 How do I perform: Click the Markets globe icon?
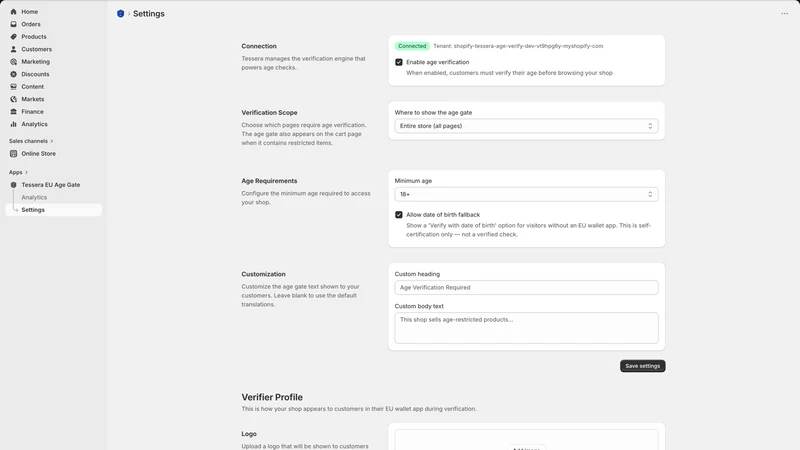tap(13, 99)
